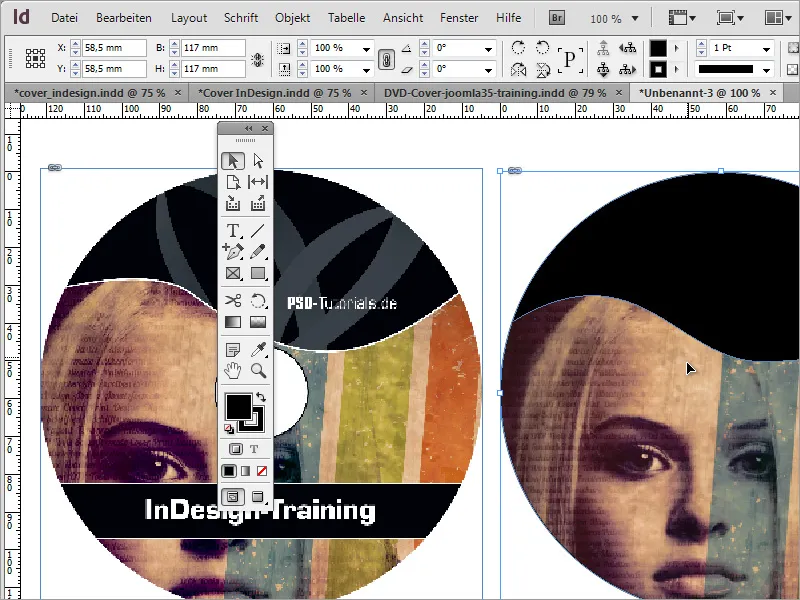Apply gradient to selection
The image size is (800, 600).
pyautogui.click(x=245, y=471)
